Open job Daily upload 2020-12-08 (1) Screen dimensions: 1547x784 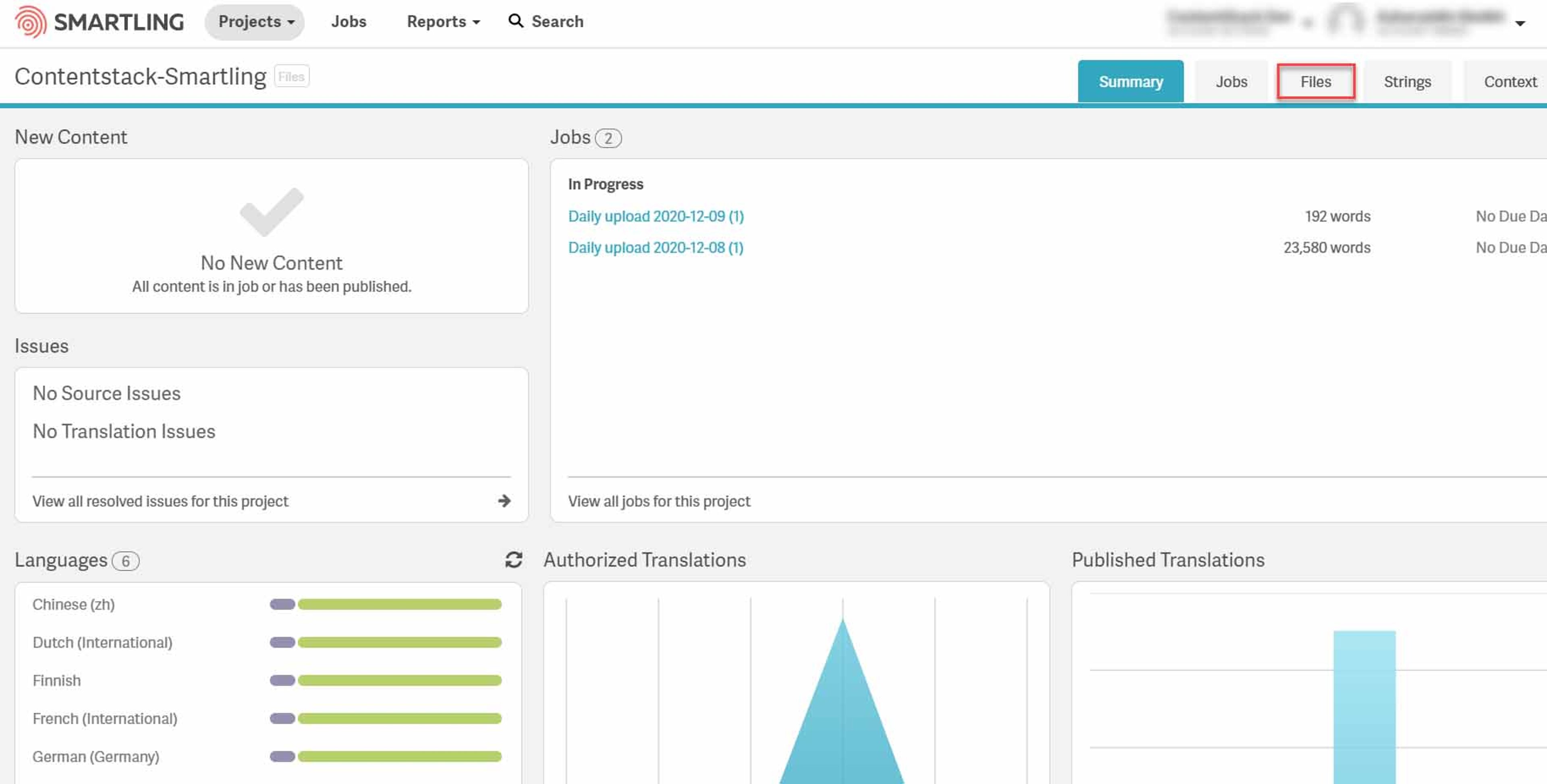point(656,247)
